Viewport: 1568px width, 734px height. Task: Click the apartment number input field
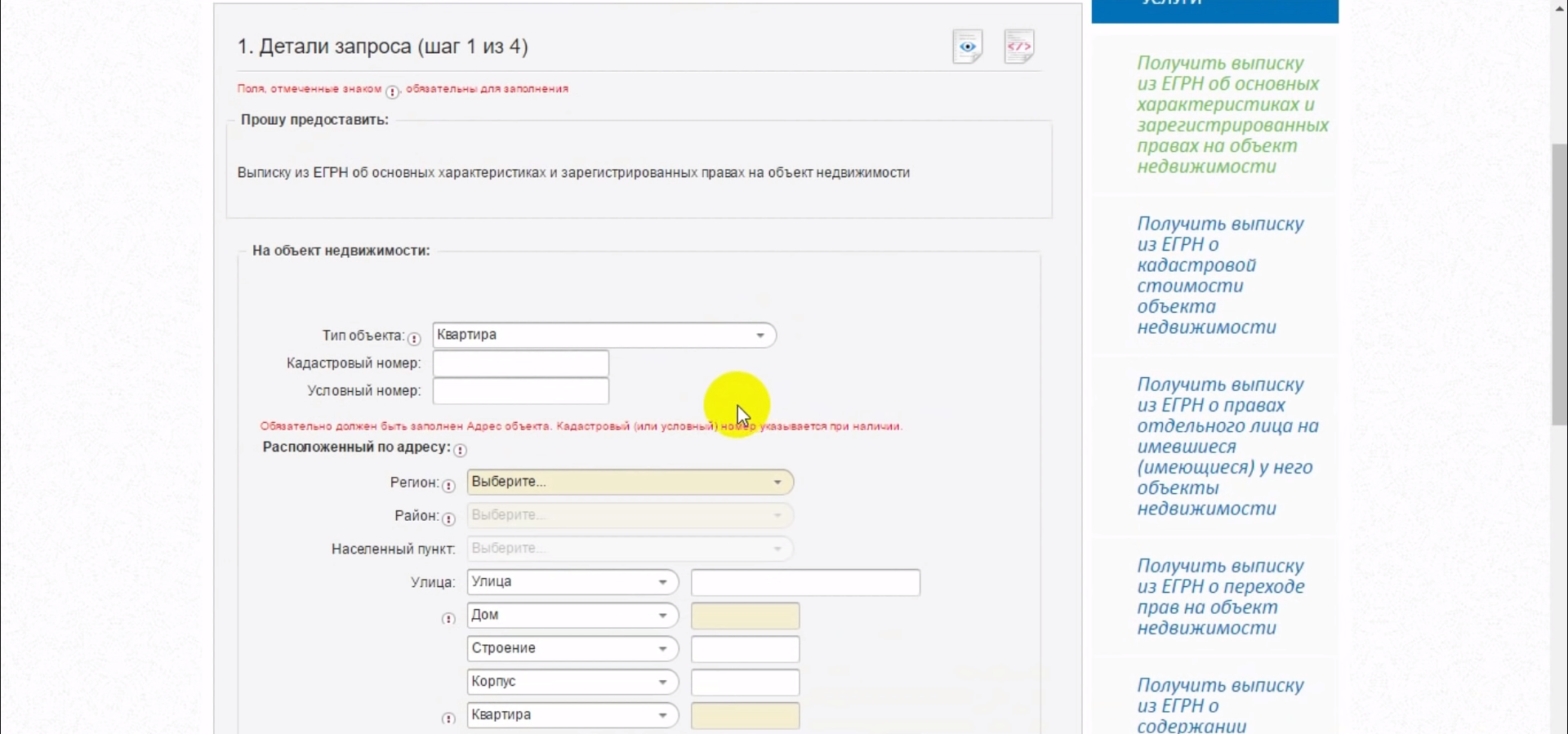[x=745, y=716]
